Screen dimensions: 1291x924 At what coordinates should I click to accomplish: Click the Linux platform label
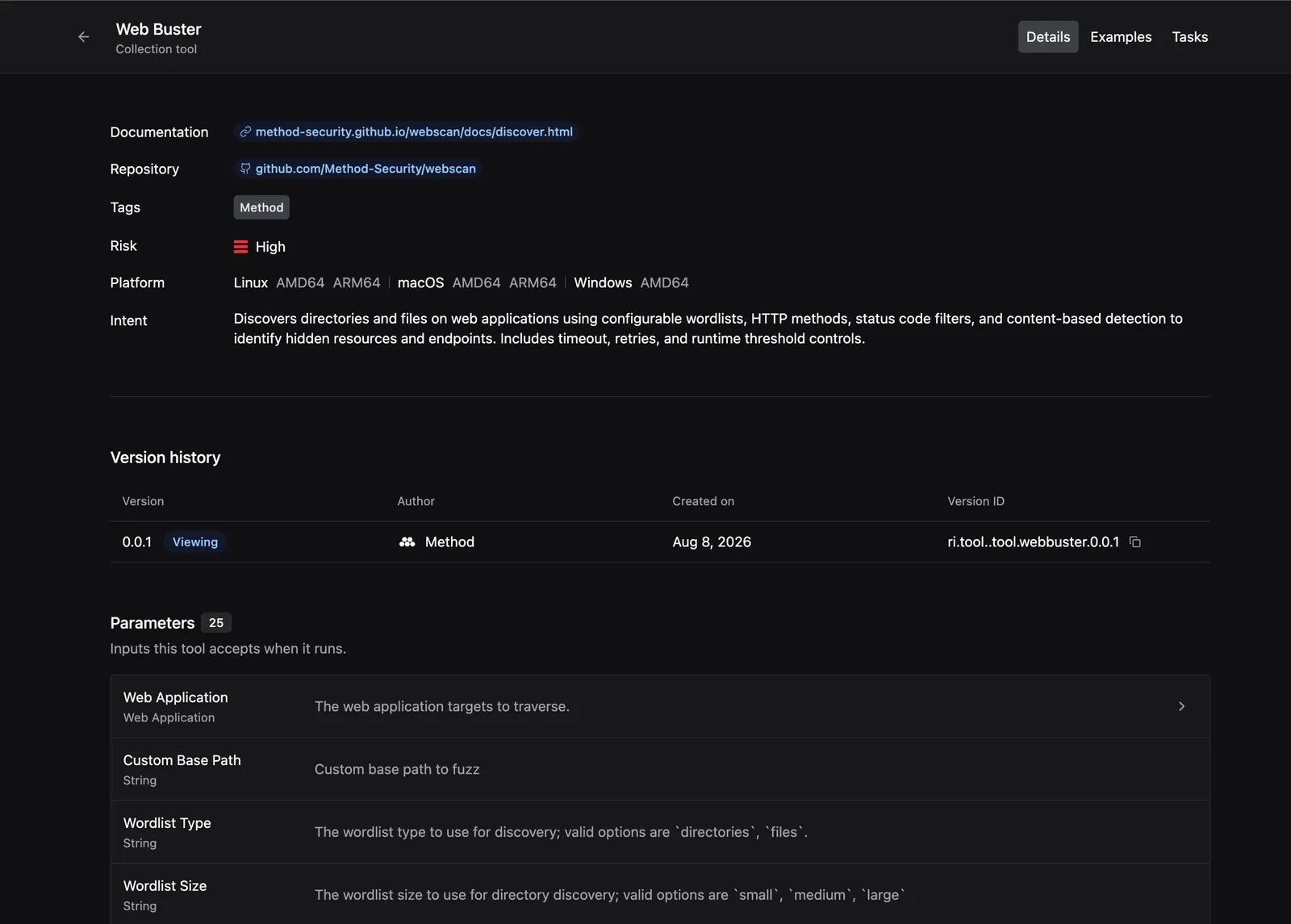coord(250,282)
